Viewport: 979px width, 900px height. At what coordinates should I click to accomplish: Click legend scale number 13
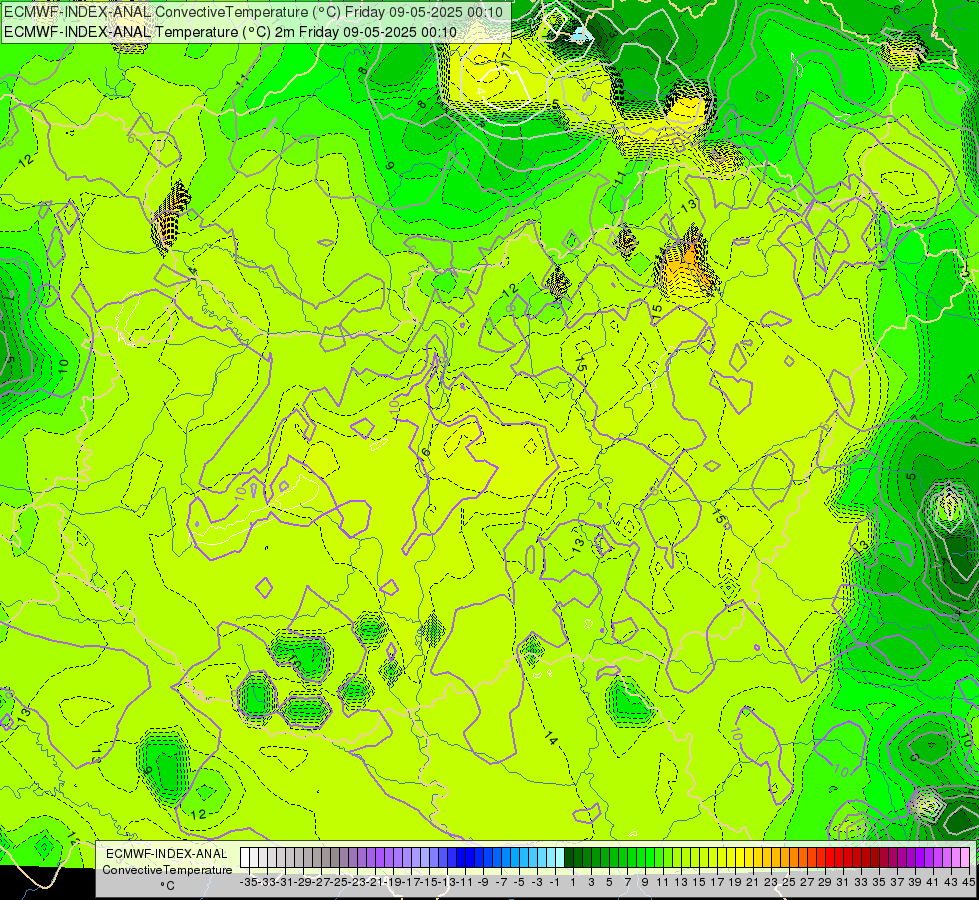(x=681, y=882)
